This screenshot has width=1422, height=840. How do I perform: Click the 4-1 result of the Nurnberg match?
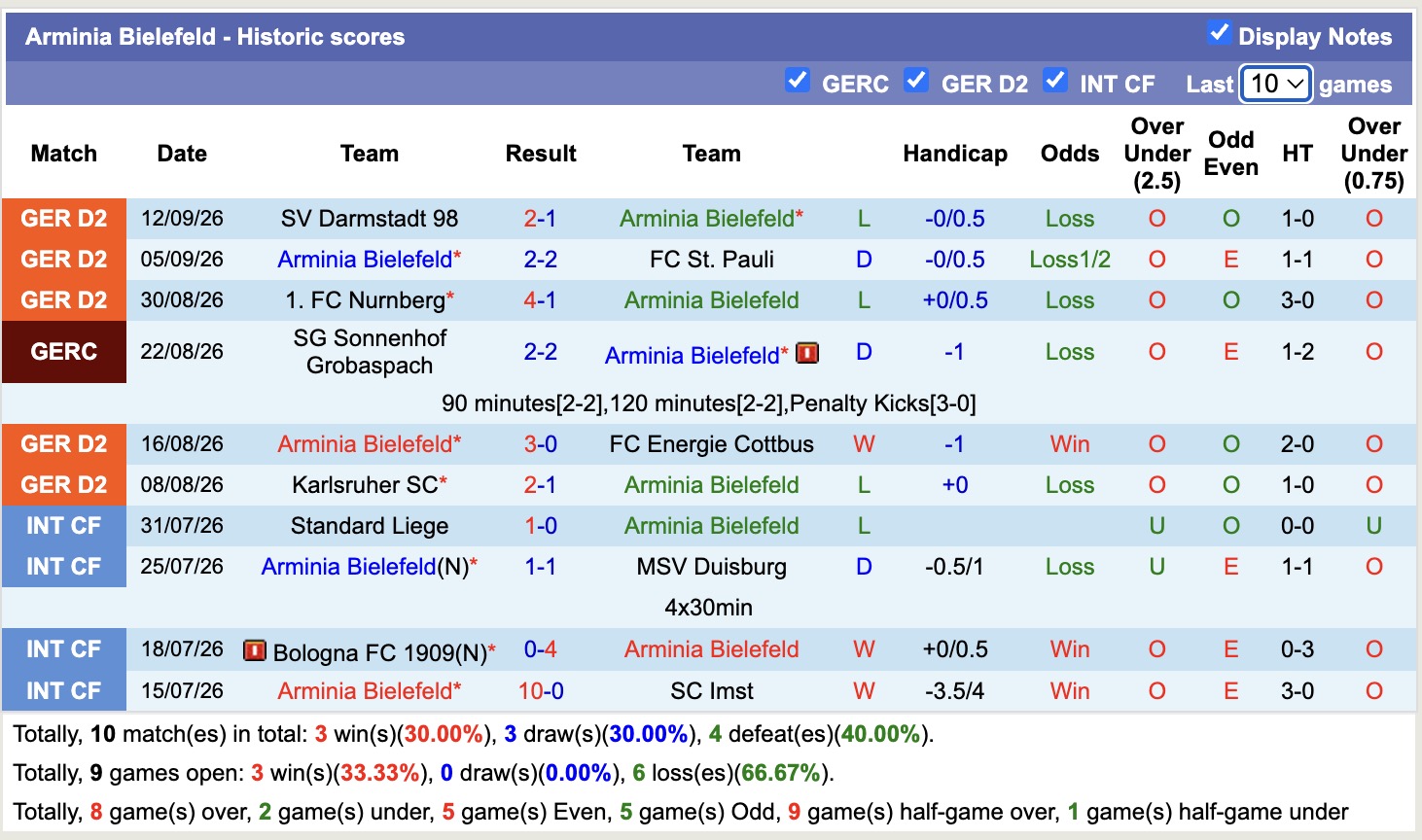[541, 300]
